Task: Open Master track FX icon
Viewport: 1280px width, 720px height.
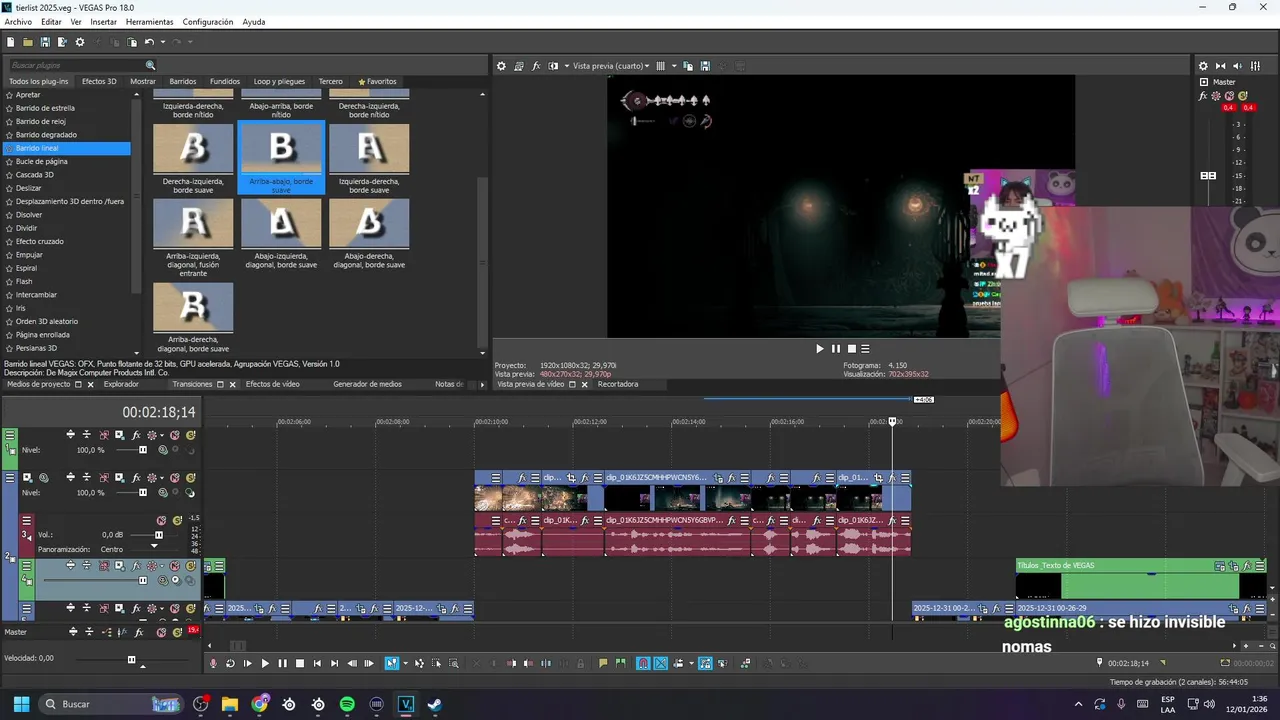Action: [139, 632]
